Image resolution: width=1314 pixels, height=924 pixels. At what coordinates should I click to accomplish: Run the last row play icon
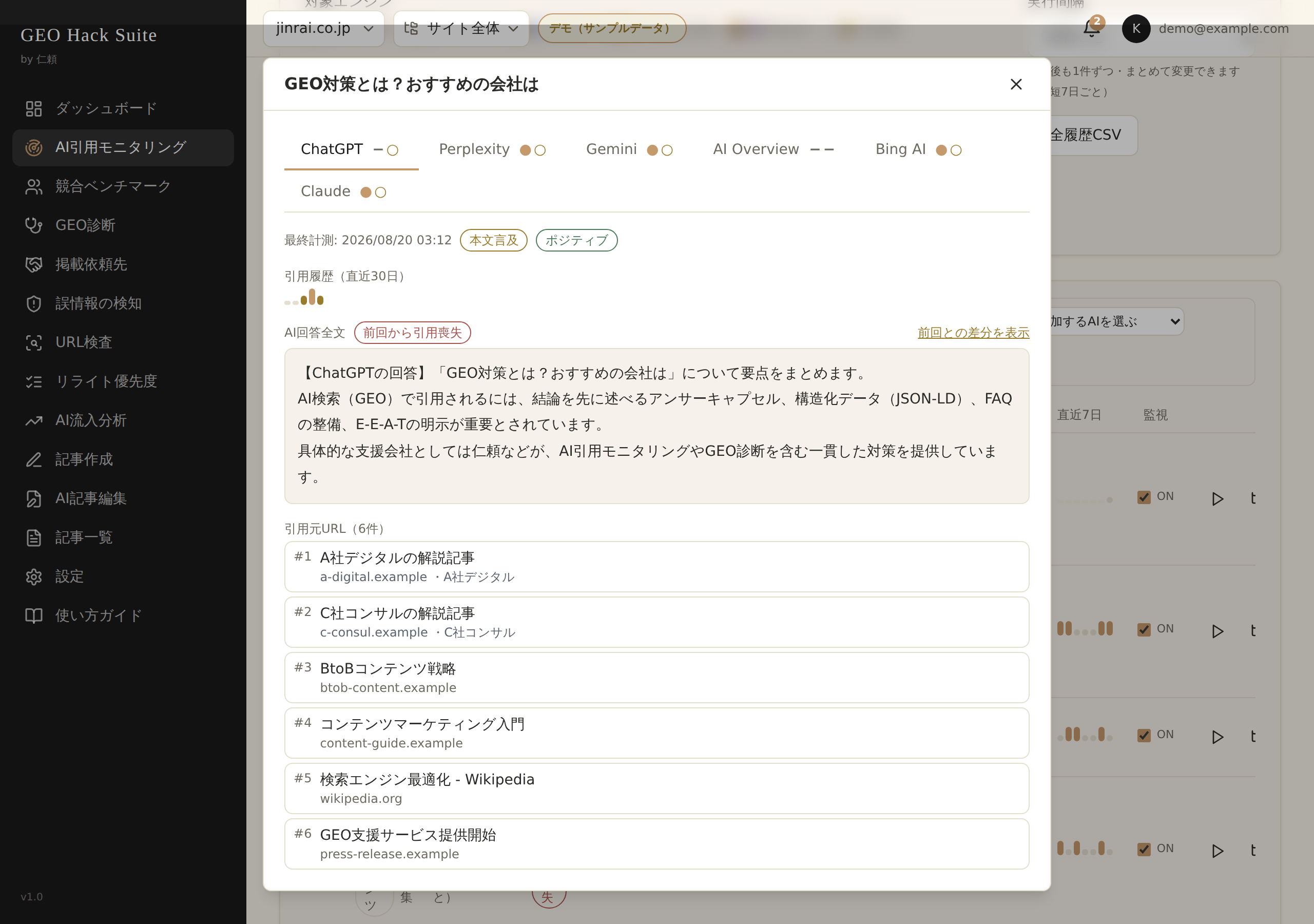[1218, 851]
